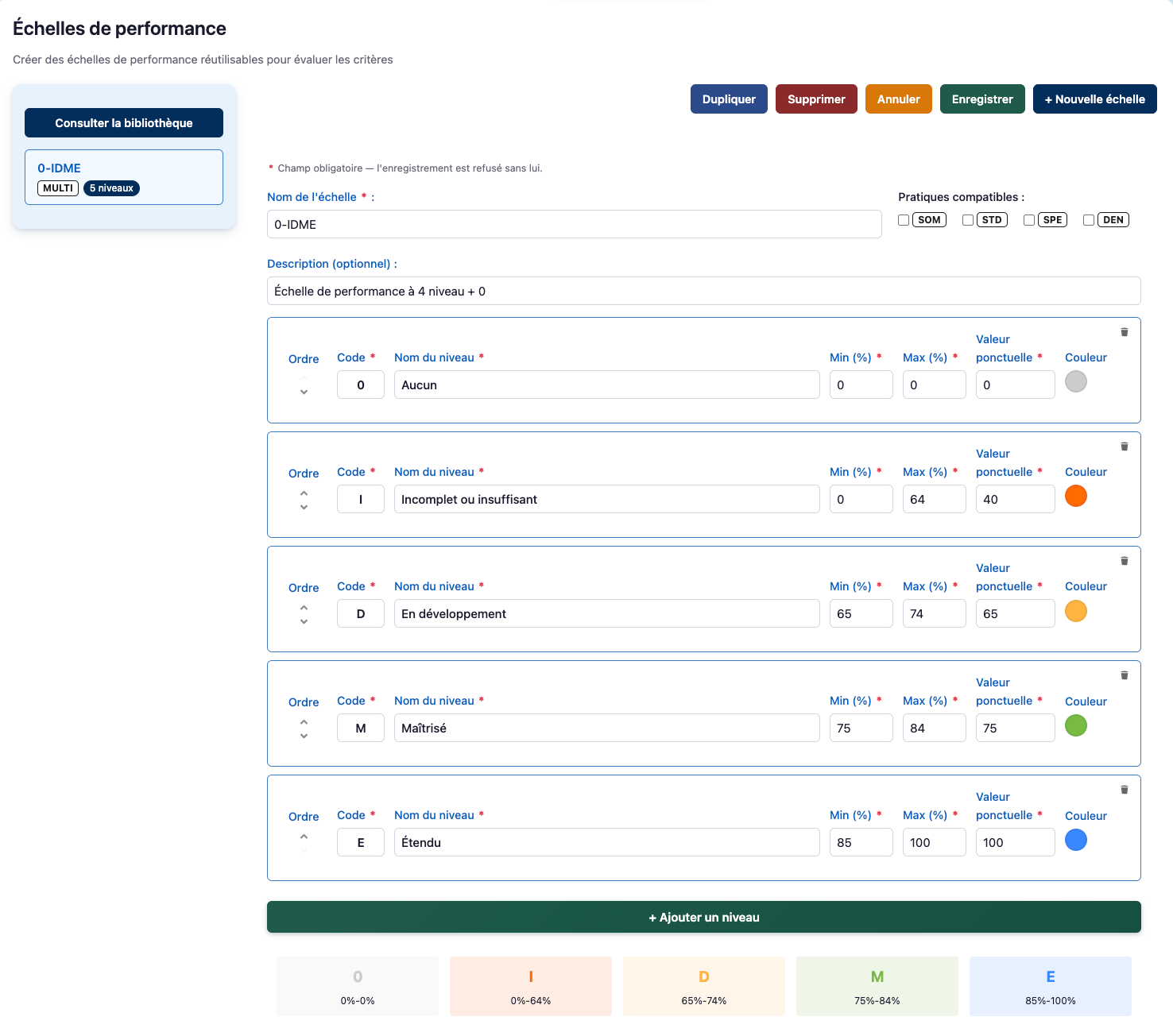Click the E 85%-100% preview card
Screen dimensions: 1173x1036
[x=1051, y=986]
